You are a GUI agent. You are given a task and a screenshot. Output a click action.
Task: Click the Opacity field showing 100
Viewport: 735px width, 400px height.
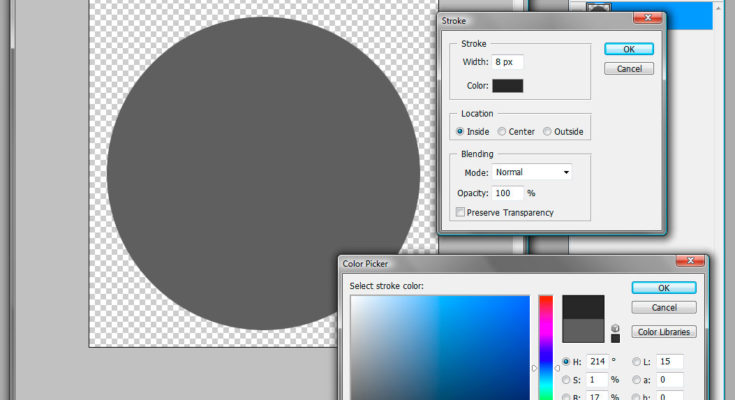(x=508, y=193)
